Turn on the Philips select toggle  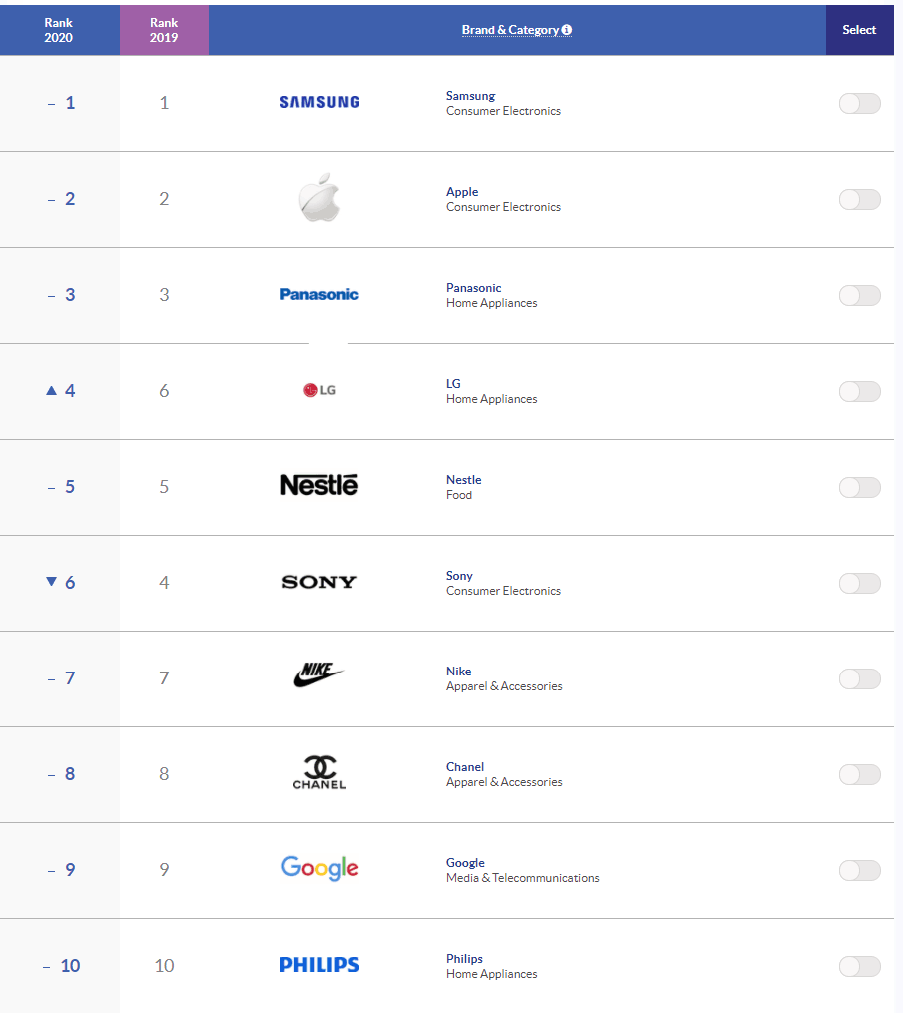coord(859,966)
